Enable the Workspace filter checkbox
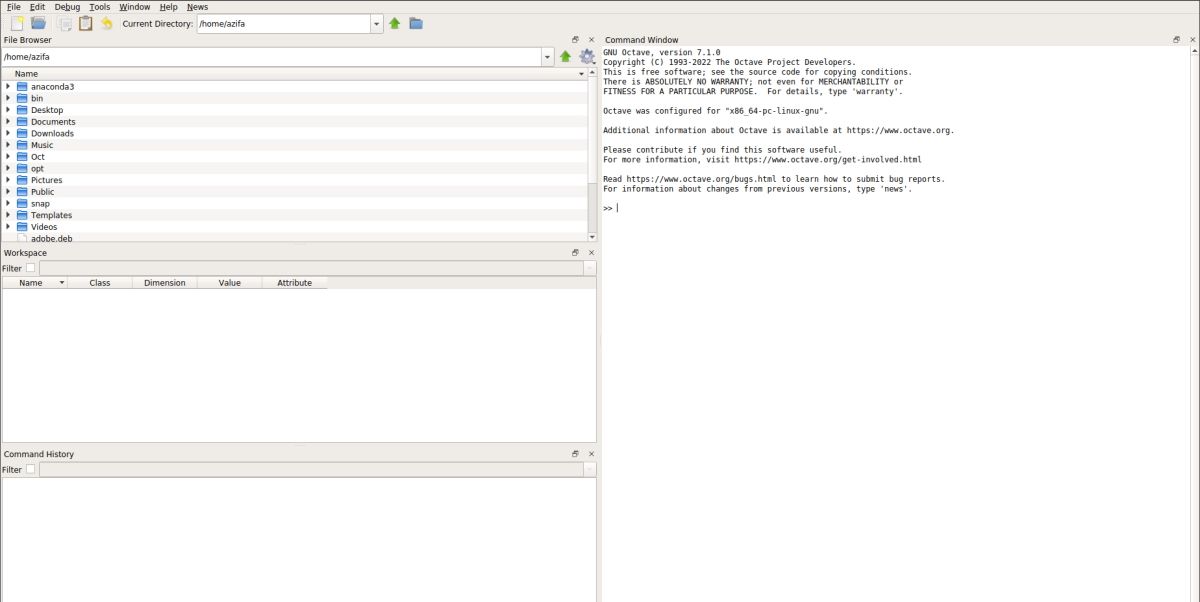The image size is (1200, 602). (x=30, y=268)
